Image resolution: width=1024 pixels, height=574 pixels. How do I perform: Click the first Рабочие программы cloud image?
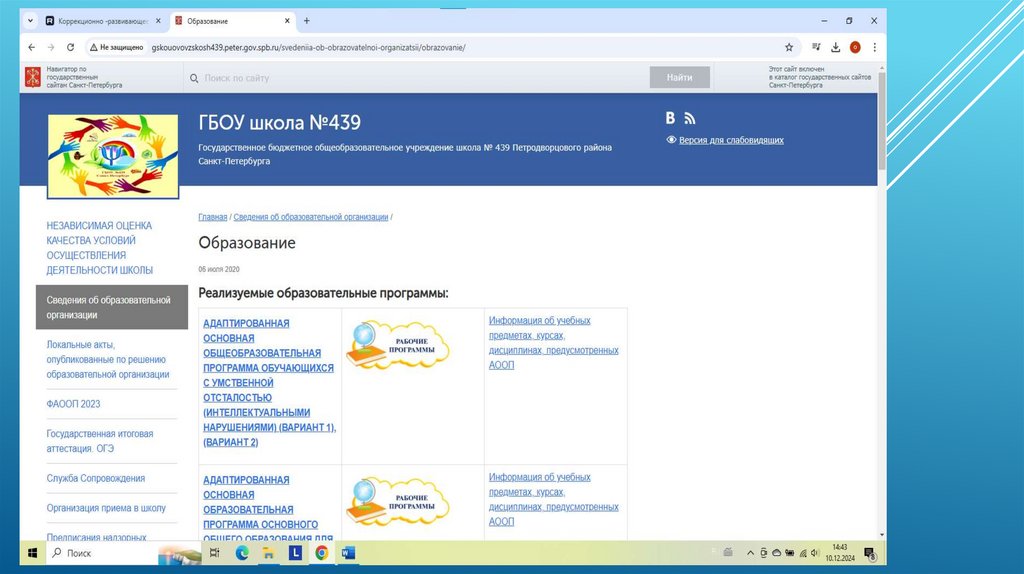point(398,345)
